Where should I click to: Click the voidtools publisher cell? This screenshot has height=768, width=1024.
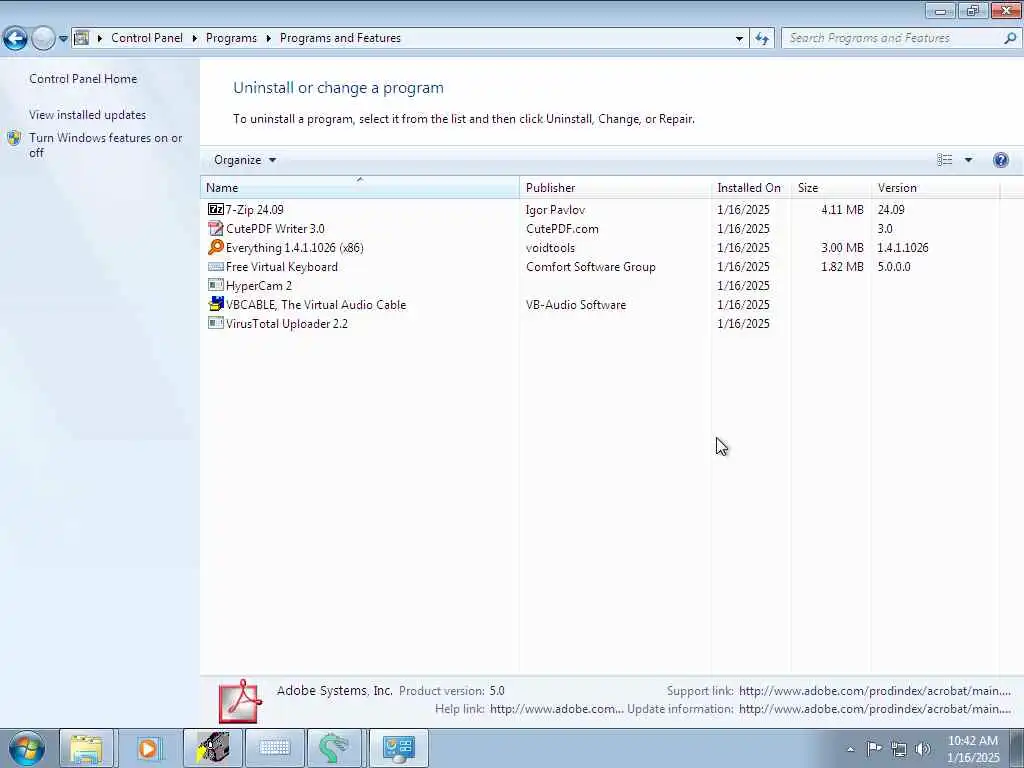click(x=551, y=248)
